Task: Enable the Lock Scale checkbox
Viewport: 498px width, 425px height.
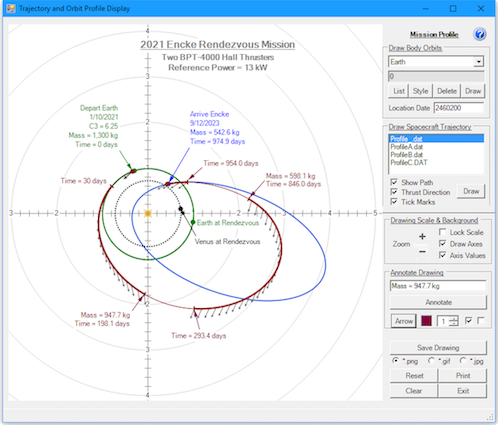Action: 443,232
